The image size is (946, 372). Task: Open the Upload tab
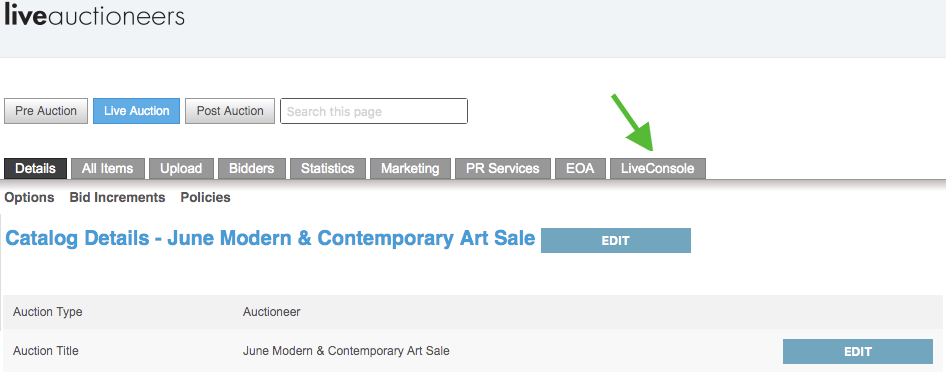181,169
